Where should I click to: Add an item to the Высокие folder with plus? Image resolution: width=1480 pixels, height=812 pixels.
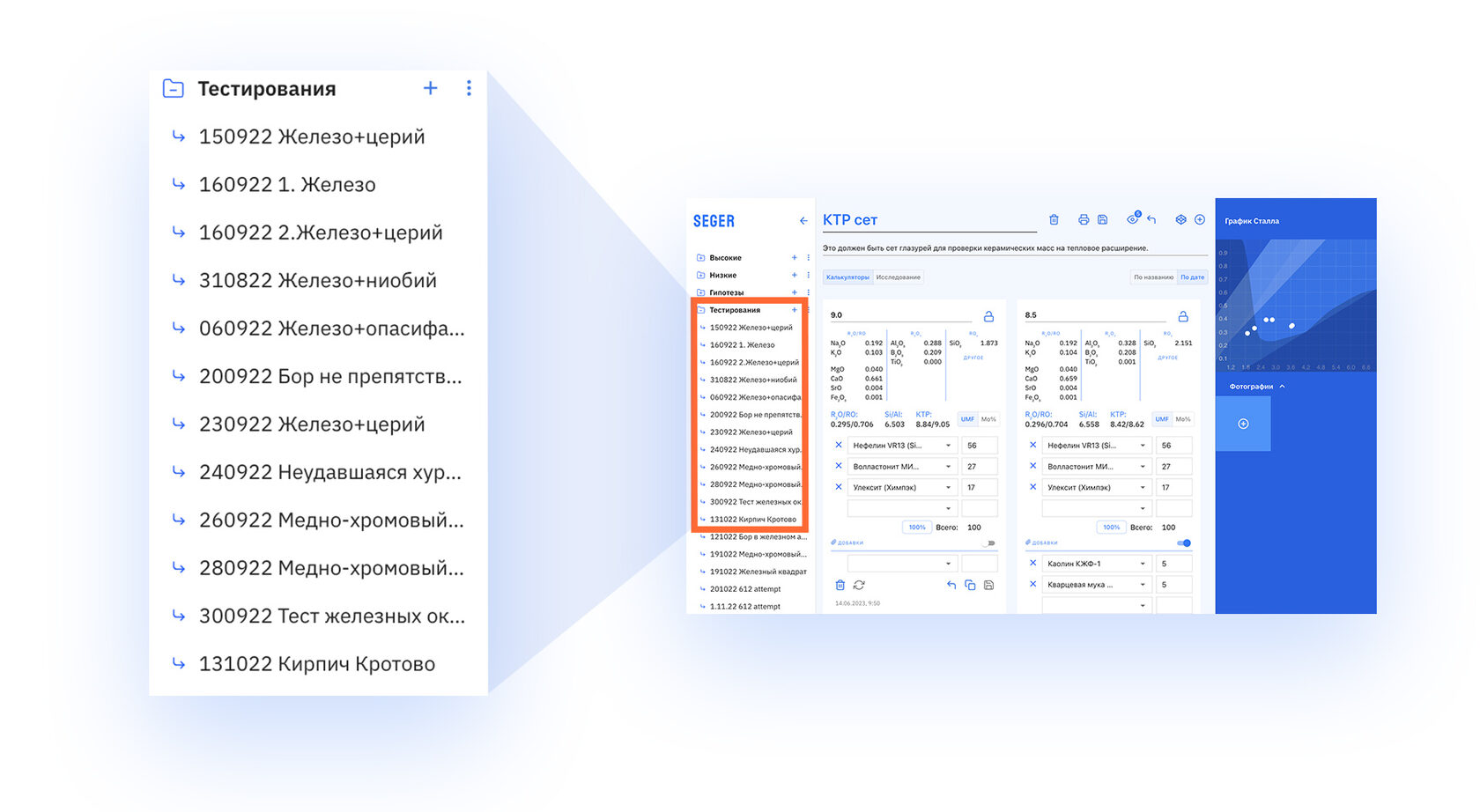(x=794, y=258)
